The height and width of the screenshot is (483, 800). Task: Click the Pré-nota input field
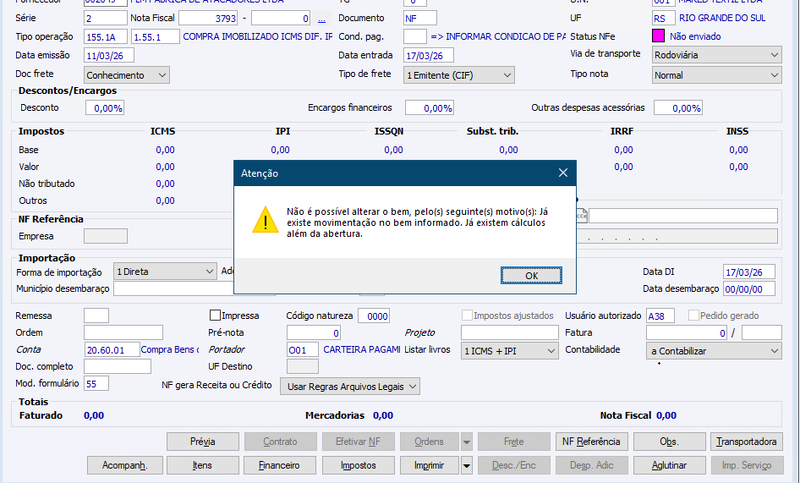click(314, 333)
